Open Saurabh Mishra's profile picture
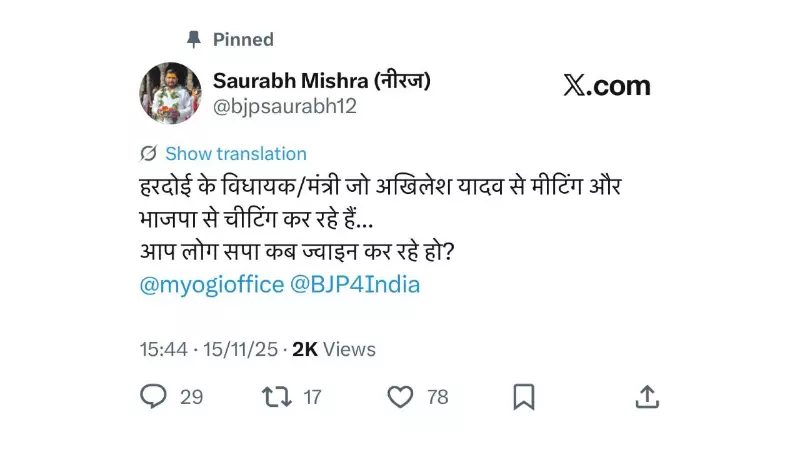This screenshot has height=450, width=800. [x=170, y=93]
